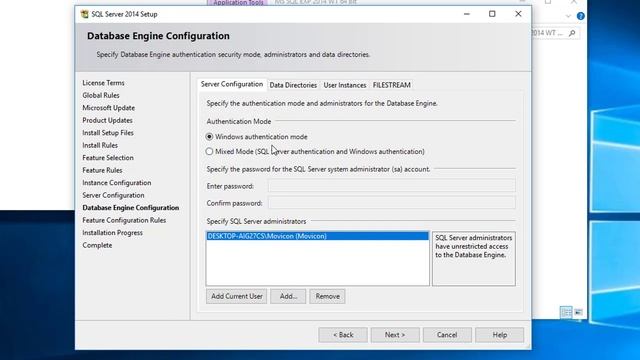Click the Install Rules step
This screenshot has width=640, height=360.
(x=100, y=145)
